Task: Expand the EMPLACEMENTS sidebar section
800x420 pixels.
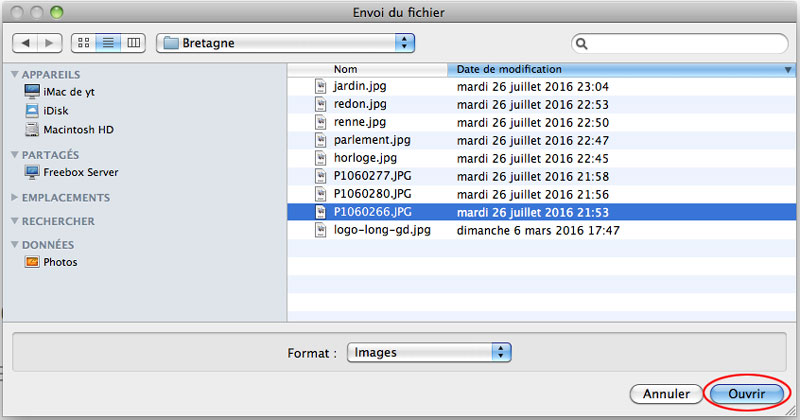Action: click(14, 198)
